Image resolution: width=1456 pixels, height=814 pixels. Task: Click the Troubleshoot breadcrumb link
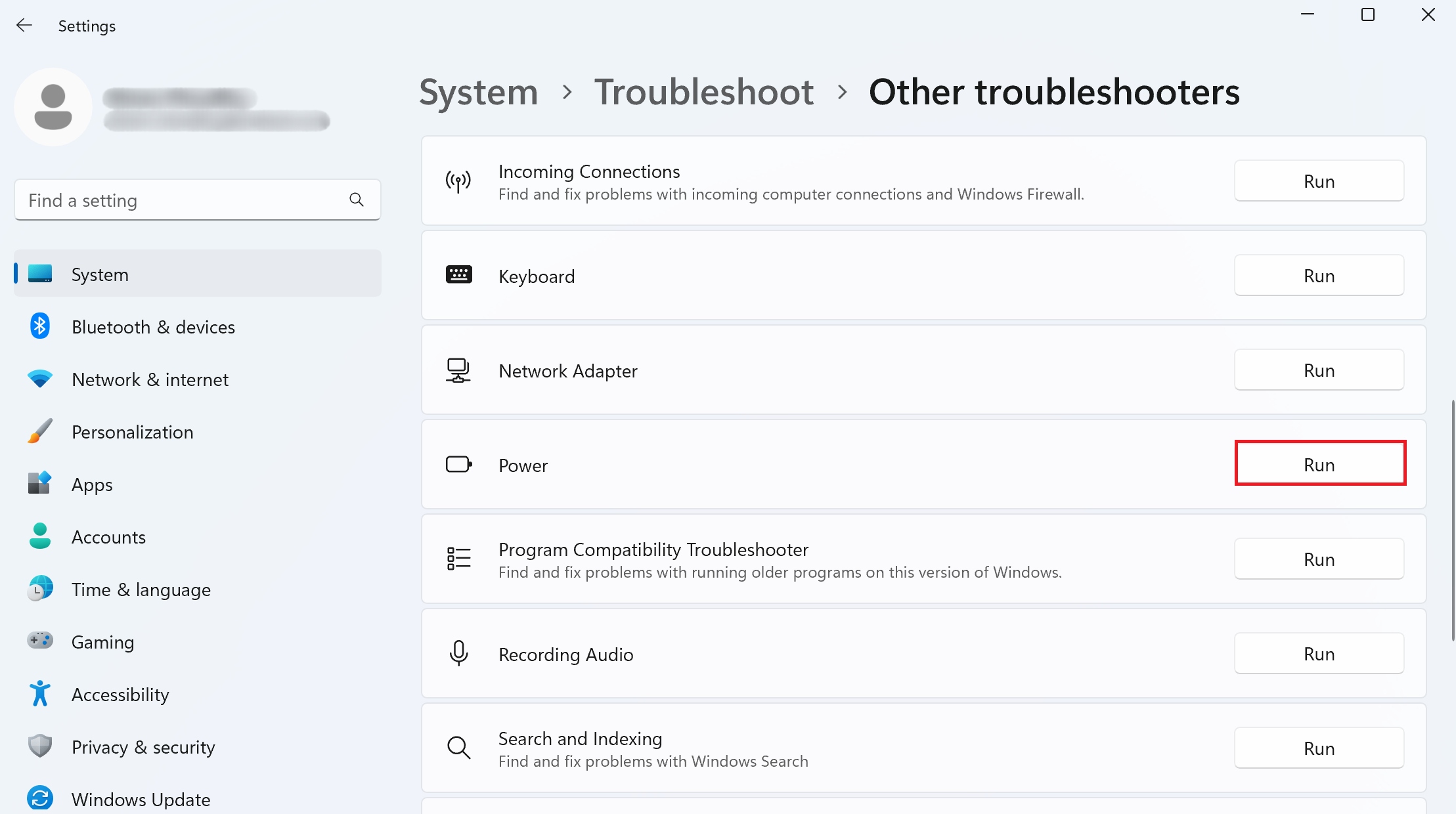tap(703, 92)
